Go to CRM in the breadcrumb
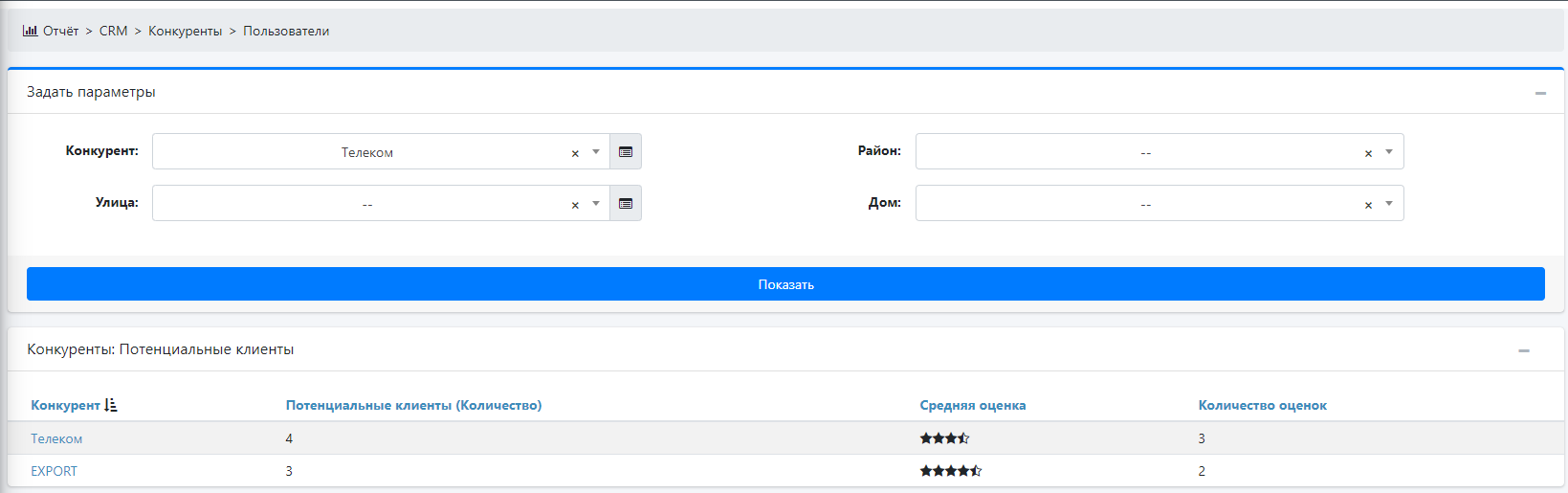The width and height of the screenshot is (1568, 493). (x=113, y=31)
